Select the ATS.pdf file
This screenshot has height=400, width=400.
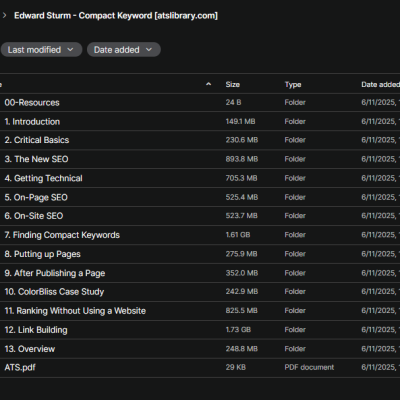click(20, 367)
